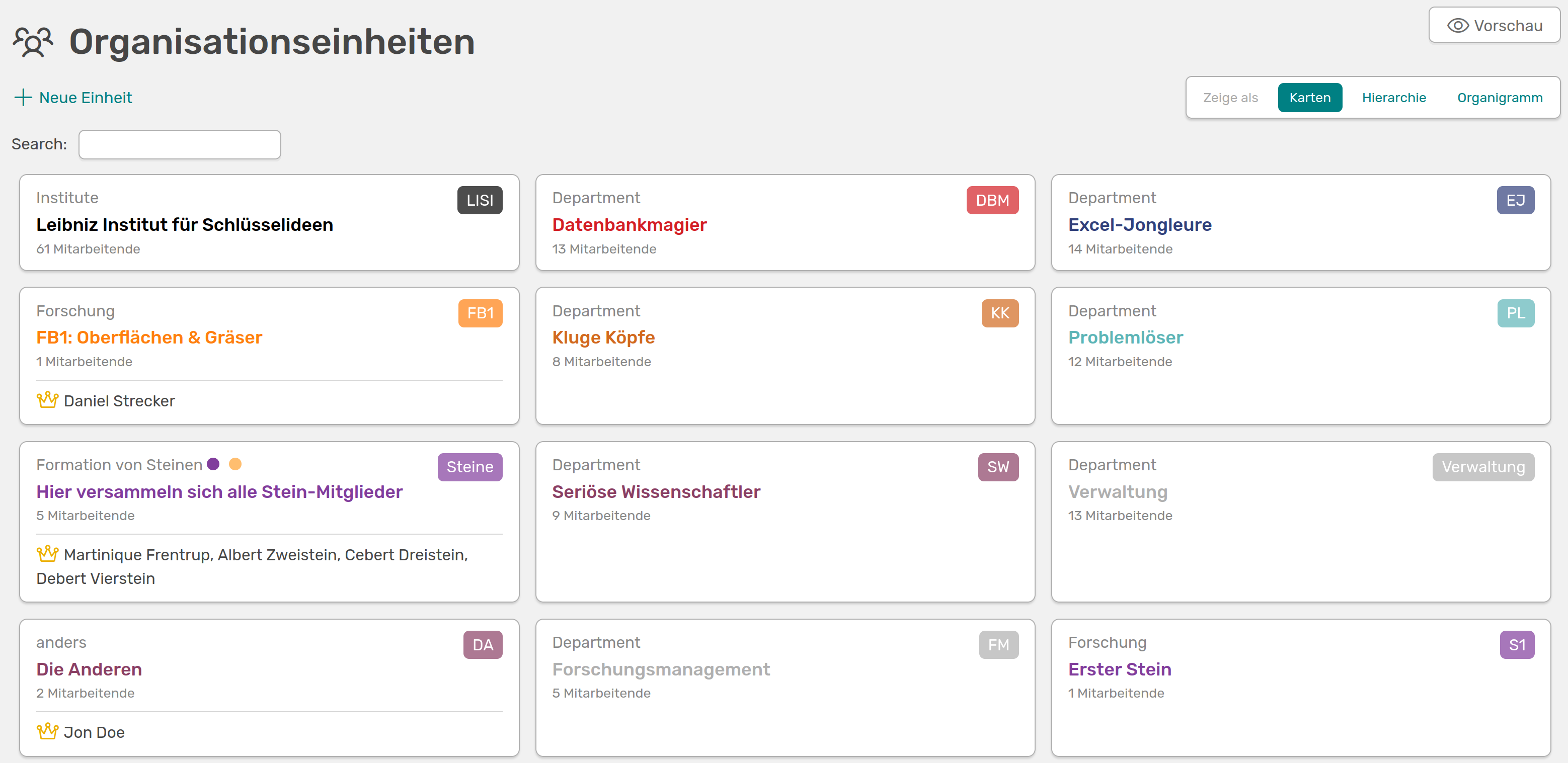This screenshot has width=1568, height=763.
Task: Click the purple Steine badge
Action: [x=469, y=467]
